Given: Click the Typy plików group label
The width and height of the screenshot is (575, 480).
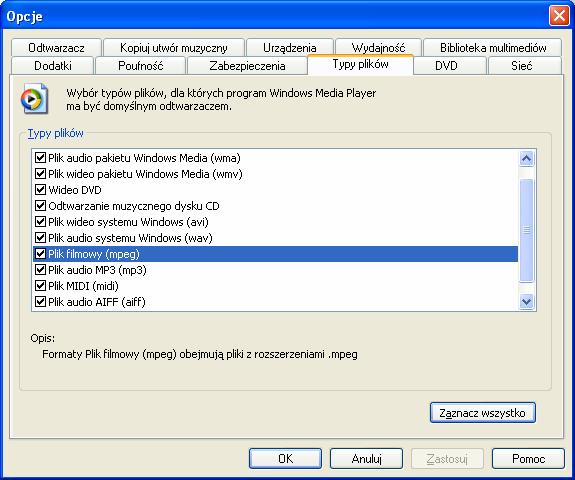Looking at the screenshot, I should [56, 133].
